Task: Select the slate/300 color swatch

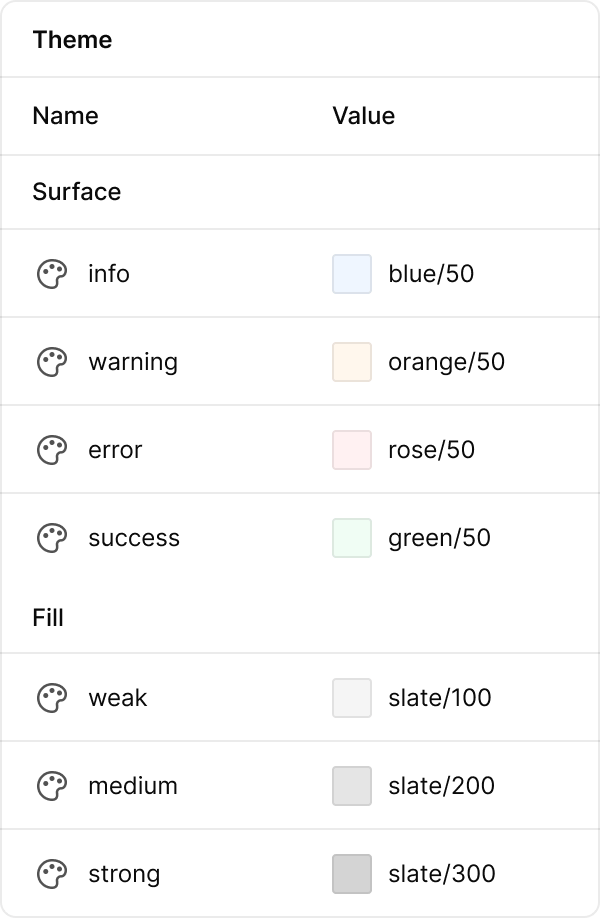Action: click(x=352, y=874)
